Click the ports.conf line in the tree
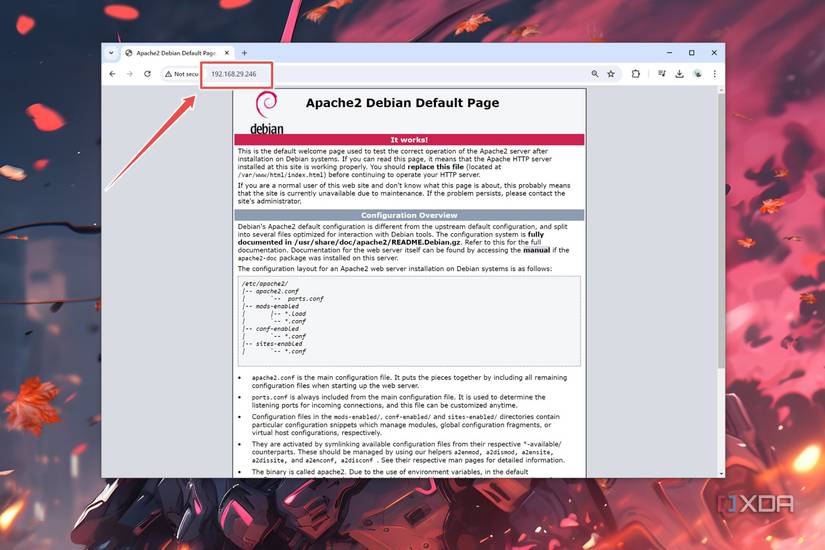Screen dimensions: 825x550 305,298
